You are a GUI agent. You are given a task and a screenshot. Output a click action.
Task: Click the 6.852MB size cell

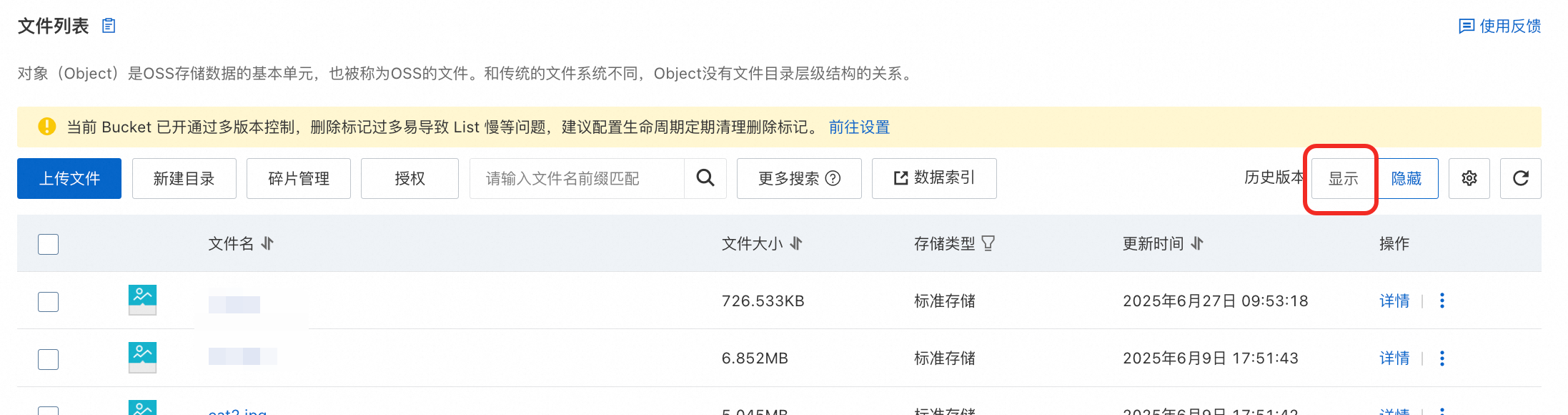click(x=755, y=358)
